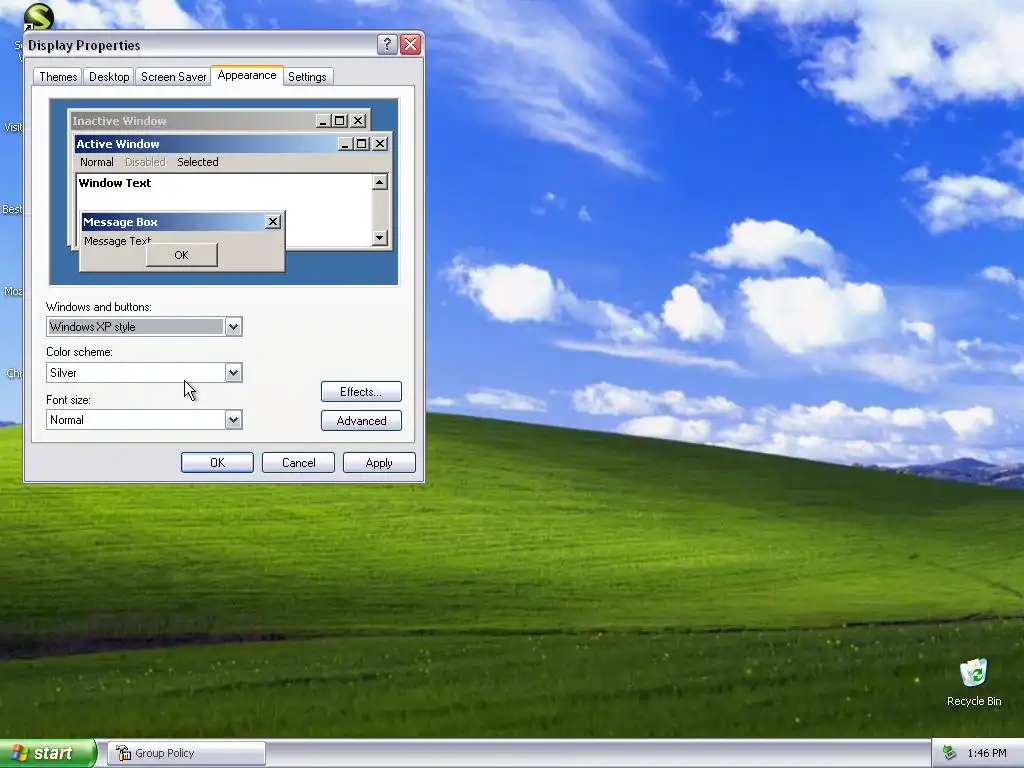Click the Advanced button
The image size is (1024, 768).
pyautogui.click(x=361, y=421)
